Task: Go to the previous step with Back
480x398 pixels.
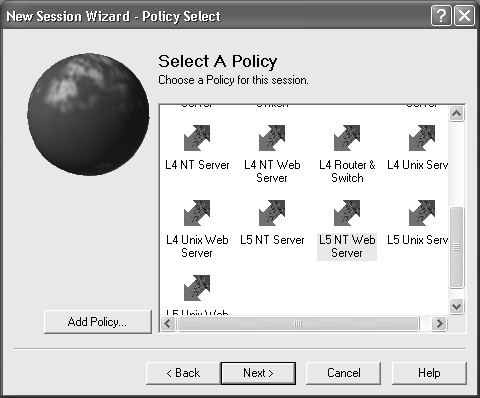Action: (183, 373)
